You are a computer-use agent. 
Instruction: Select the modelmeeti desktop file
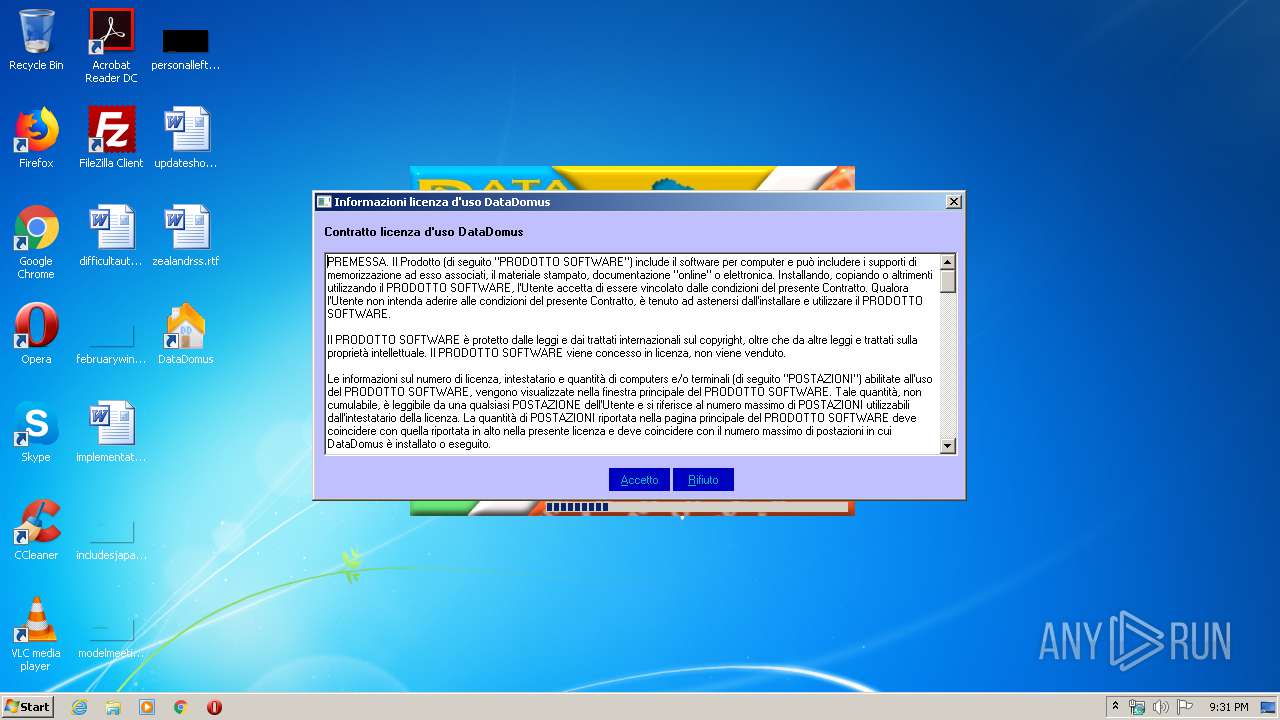111,636
